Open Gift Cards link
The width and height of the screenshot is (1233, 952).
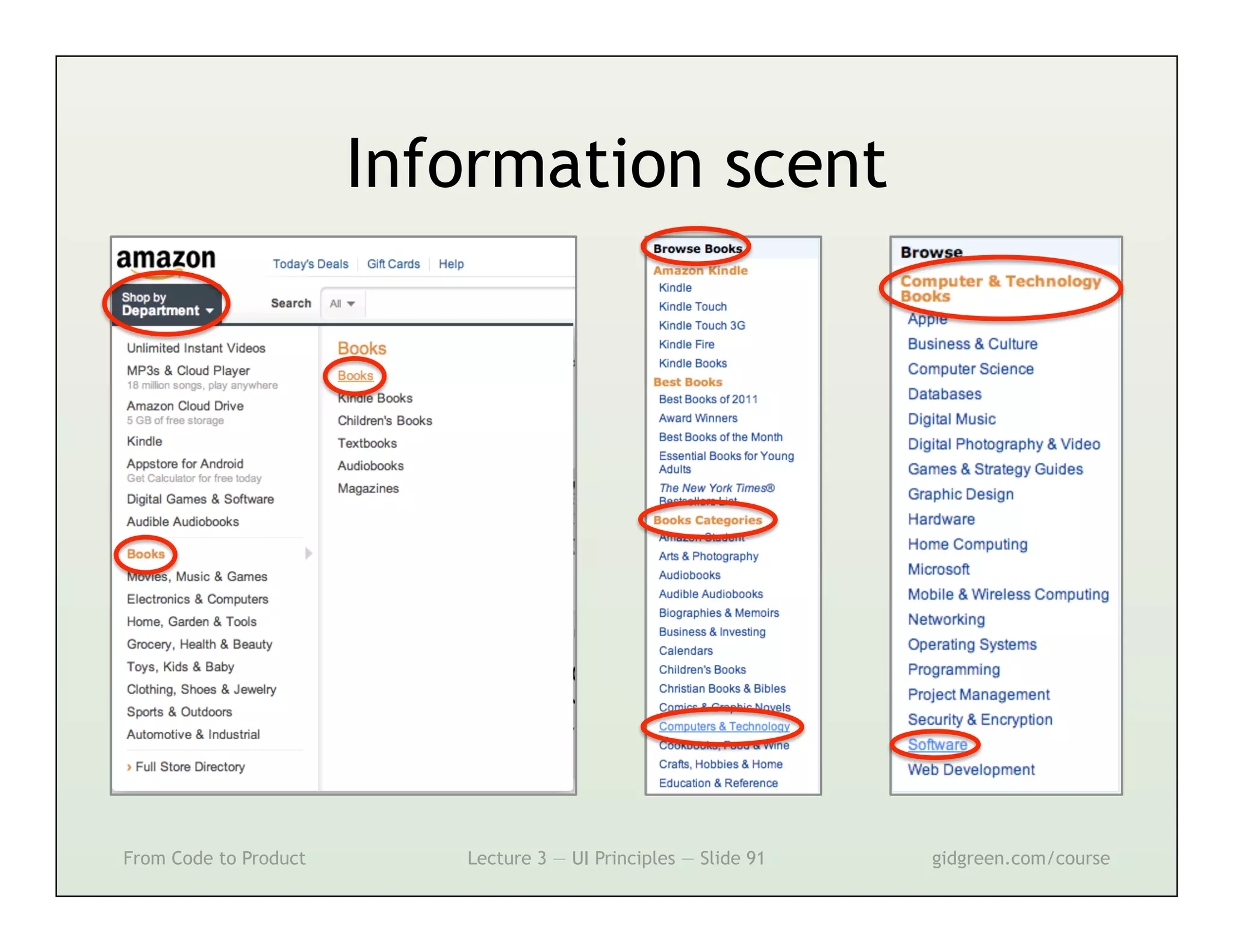[393, 264]
